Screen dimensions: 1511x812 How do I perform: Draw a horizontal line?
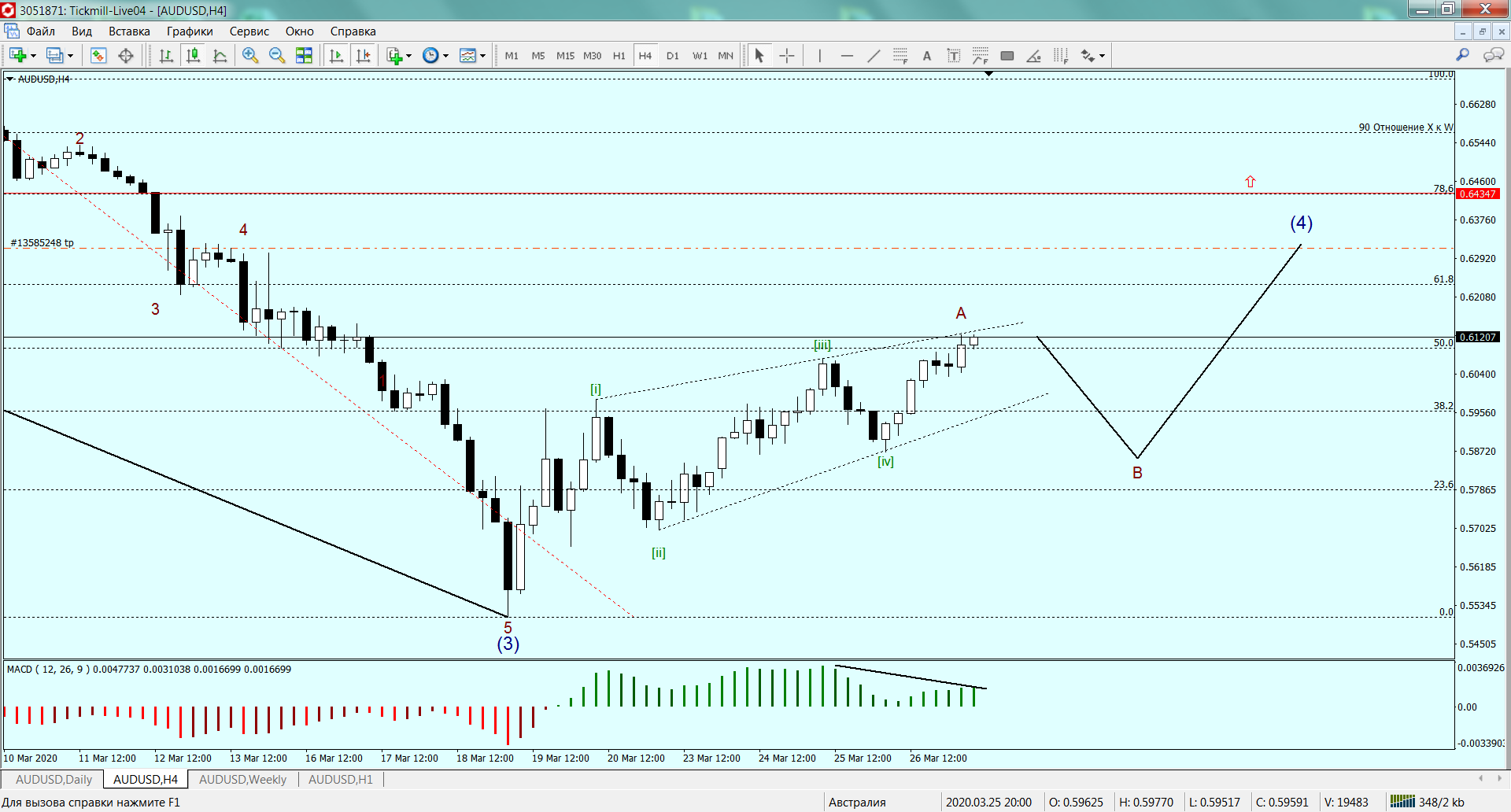pos(847,55)
